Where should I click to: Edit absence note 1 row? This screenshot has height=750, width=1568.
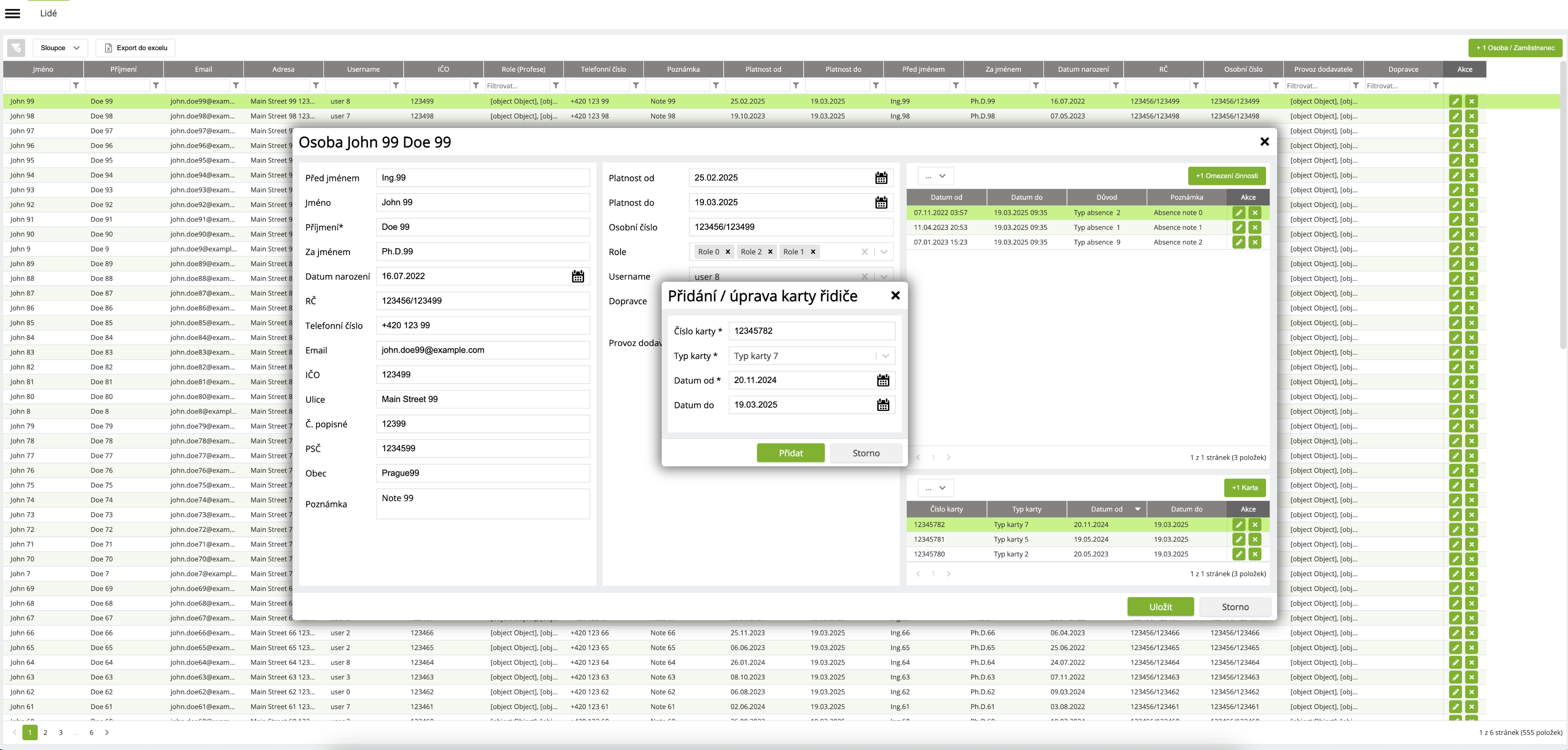1238,228
